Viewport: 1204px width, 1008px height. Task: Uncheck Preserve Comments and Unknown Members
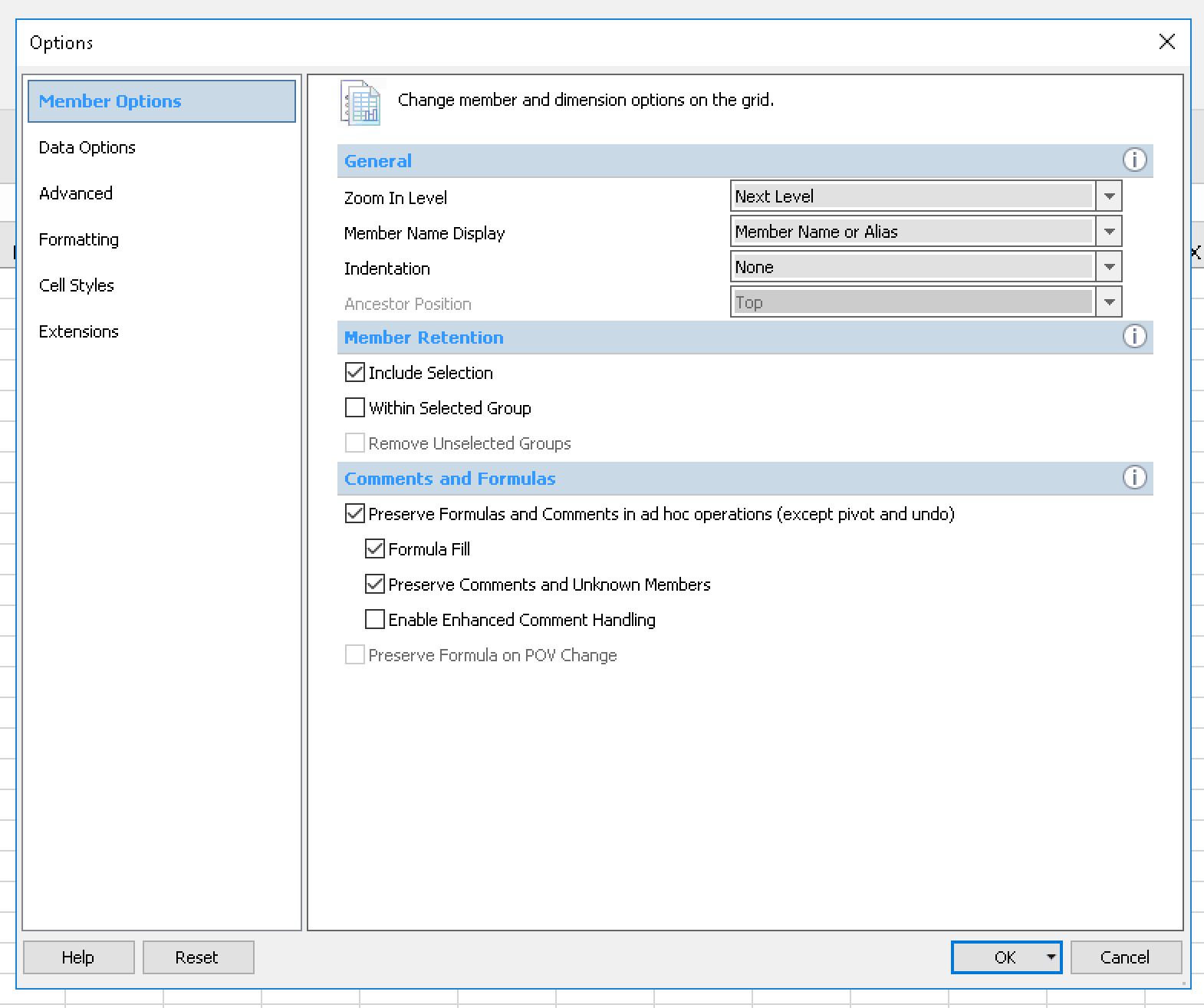374,585
